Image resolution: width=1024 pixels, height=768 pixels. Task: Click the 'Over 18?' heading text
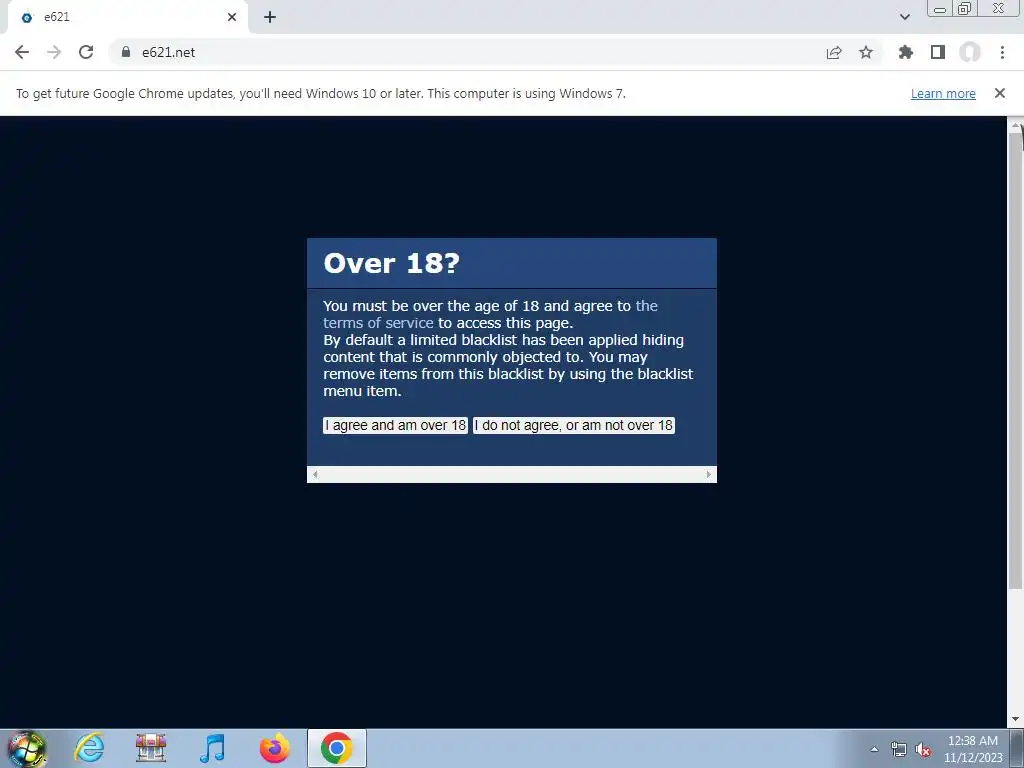click(392, 264)
